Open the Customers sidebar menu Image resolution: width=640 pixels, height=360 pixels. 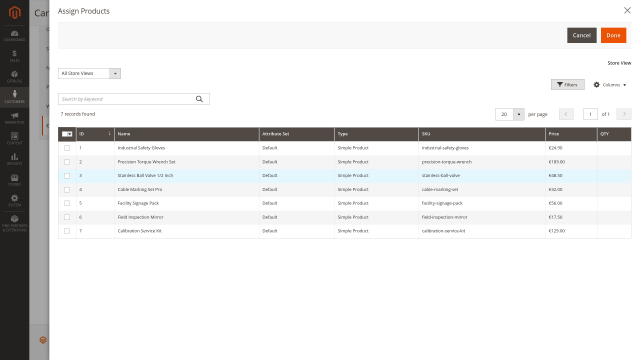pyautogui.click(x=14, y=97)
